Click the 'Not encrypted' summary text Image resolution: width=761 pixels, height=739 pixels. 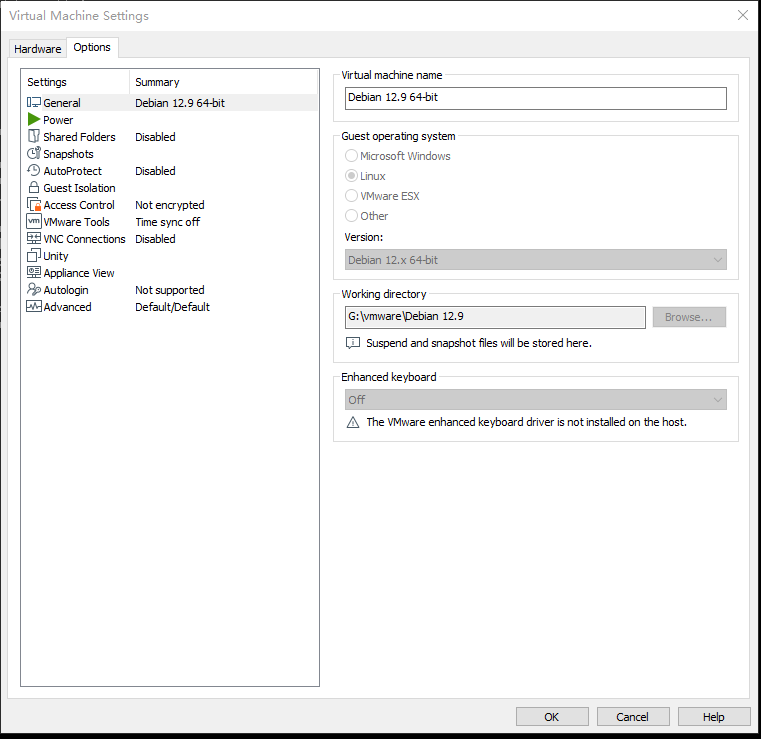[169, 205]
